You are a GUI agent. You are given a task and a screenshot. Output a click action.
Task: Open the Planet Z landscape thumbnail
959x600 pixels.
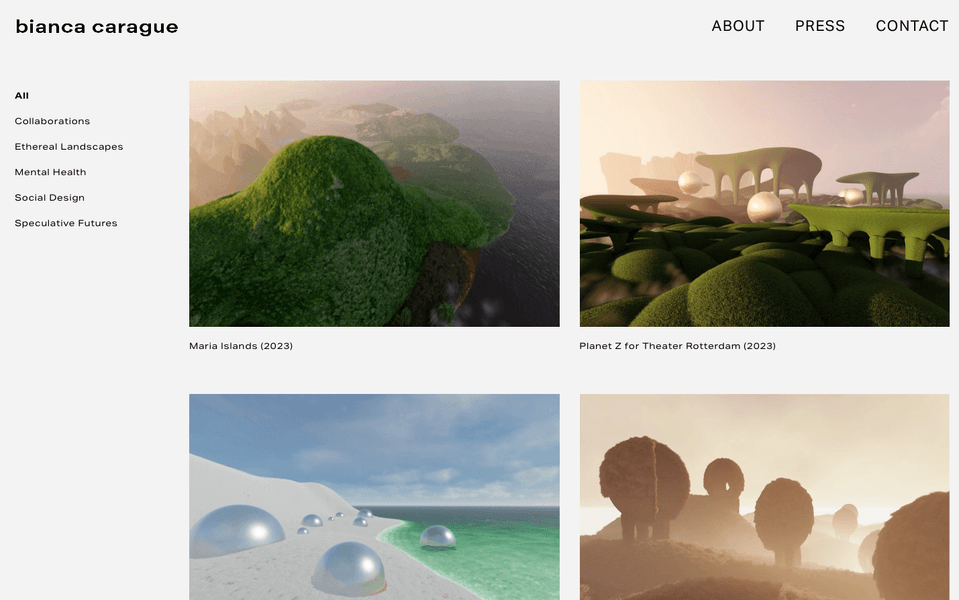pos(765,204)
